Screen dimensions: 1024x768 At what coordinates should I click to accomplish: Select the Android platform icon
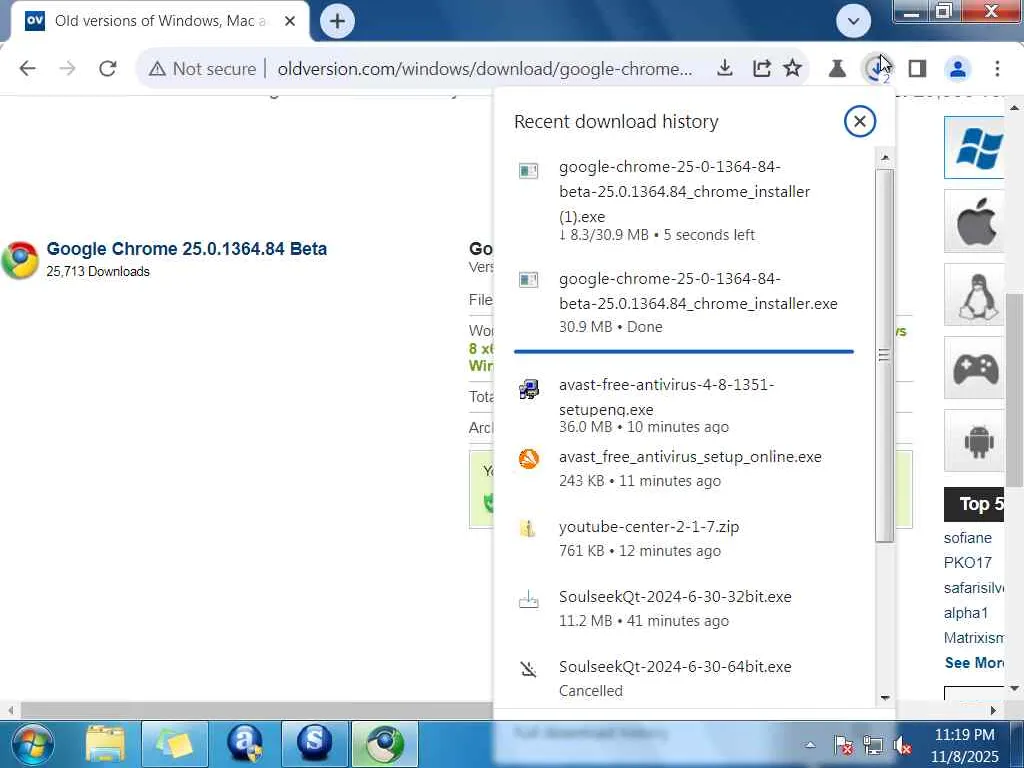click(x=974, y=441)
